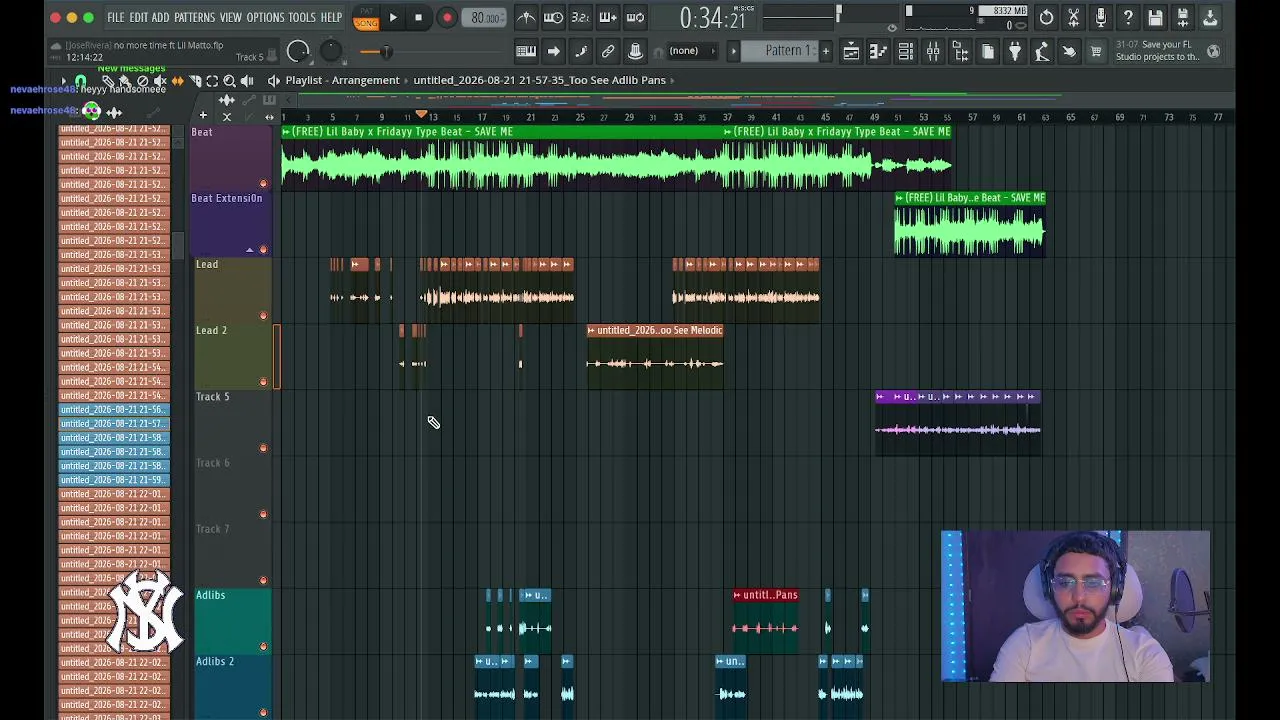The height and width of the screenshot is (720, 1280).
Task: Open the project picker icon
Action: [988, 52]
